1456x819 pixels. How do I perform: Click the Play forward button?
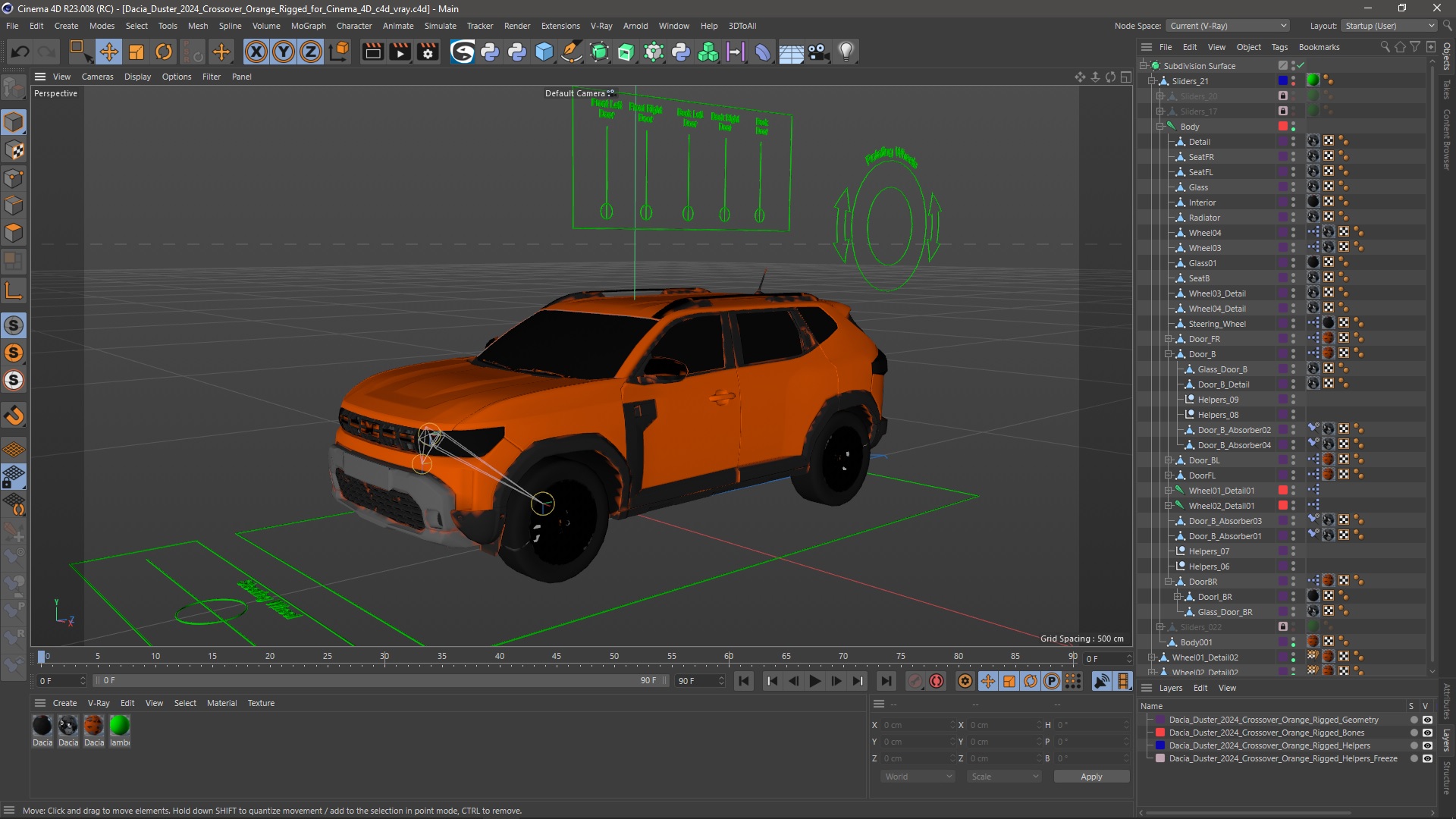click(814, 681)
